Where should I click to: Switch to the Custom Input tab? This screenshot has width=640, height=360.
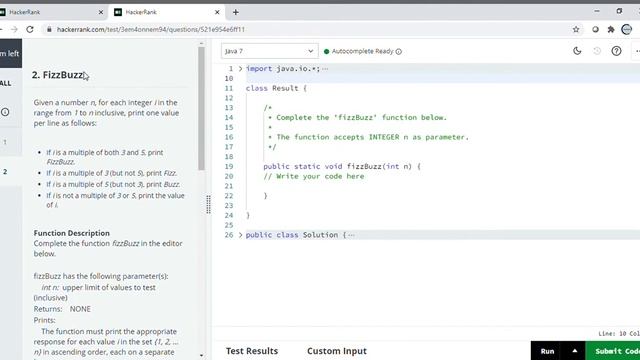337,351
